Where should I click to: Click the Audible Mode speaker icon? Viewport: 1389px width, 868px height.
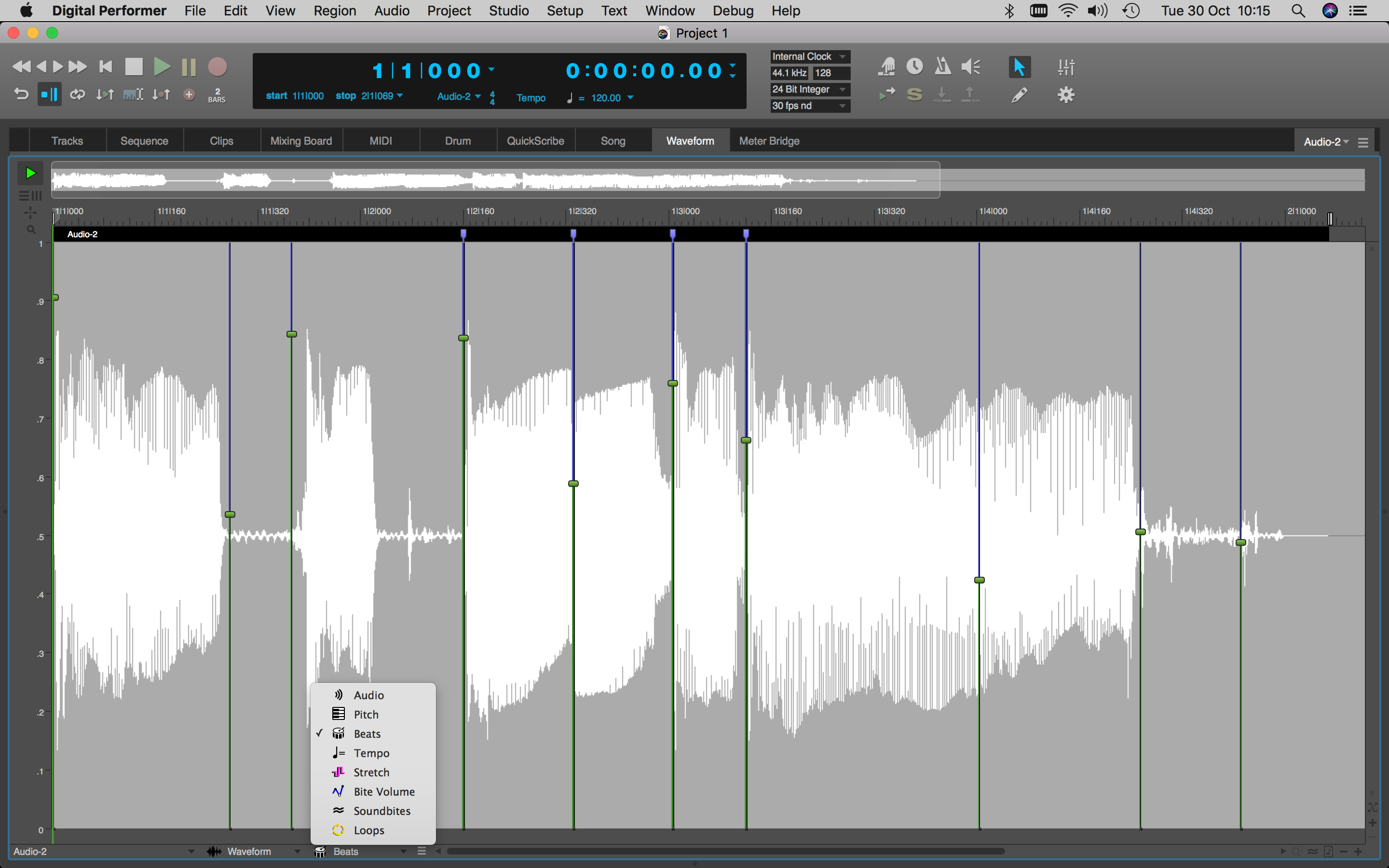(971, 67)
